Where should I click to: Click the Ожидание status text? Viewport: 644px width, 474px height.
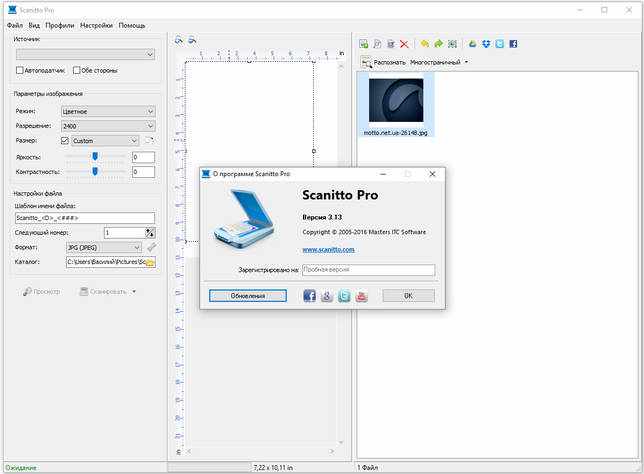(21, 467)
